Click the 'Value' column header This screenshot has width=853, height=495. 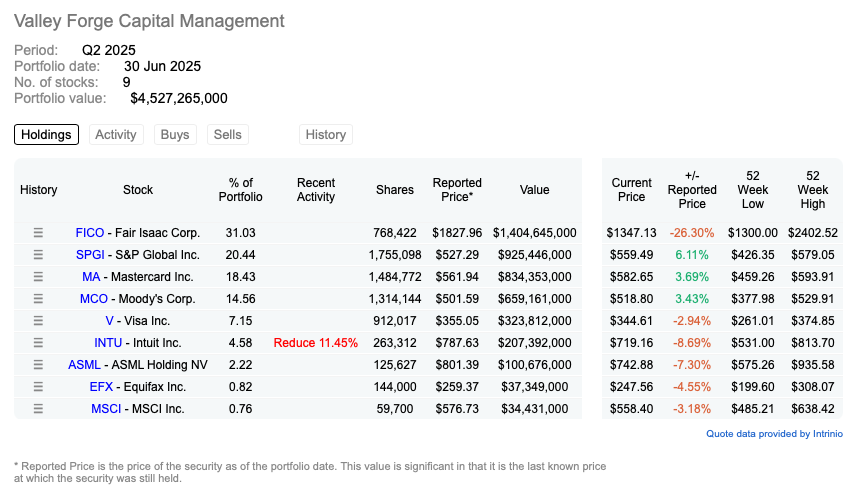coord(534,190)
